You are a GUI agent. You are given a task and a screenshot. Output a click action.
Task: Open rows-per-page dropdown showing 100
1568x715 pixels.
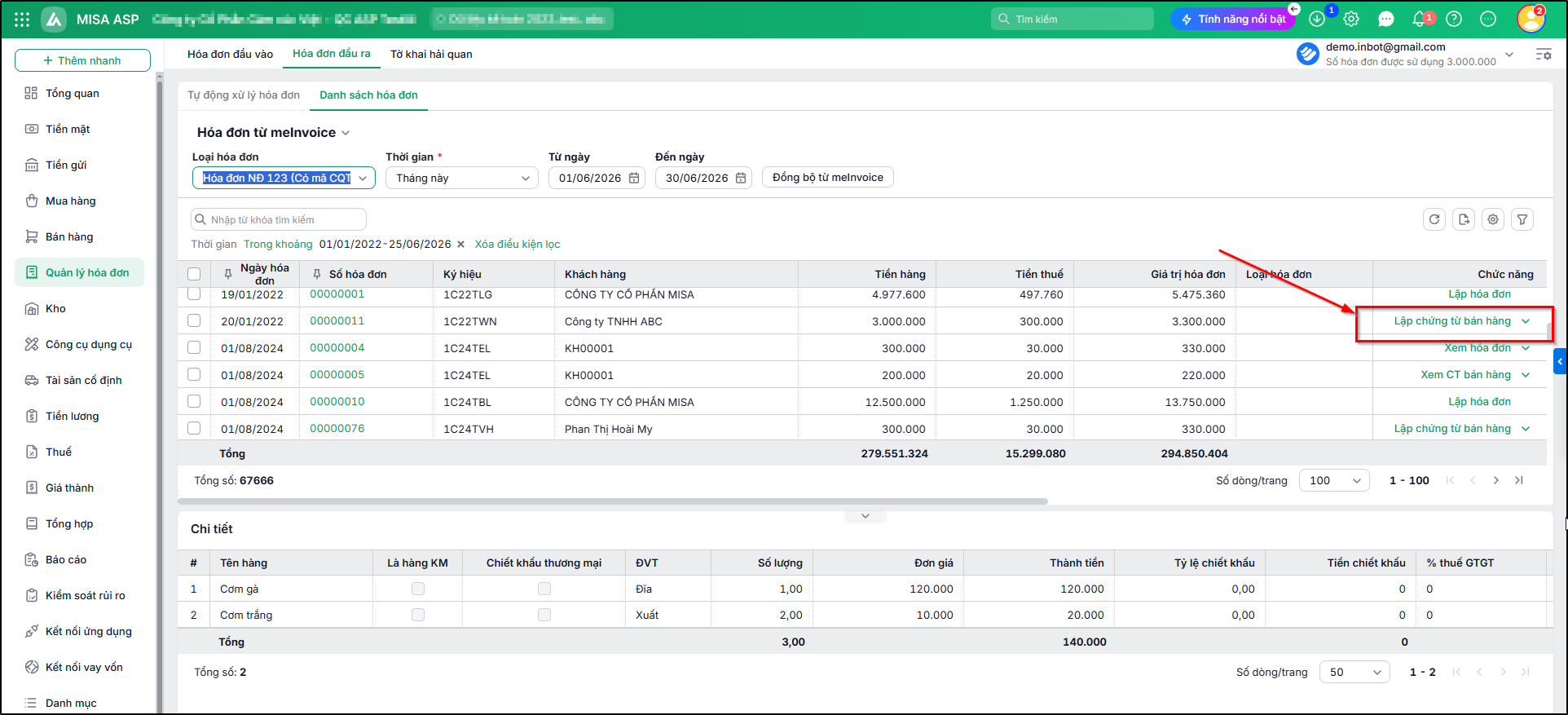(x=1334, y=480)
